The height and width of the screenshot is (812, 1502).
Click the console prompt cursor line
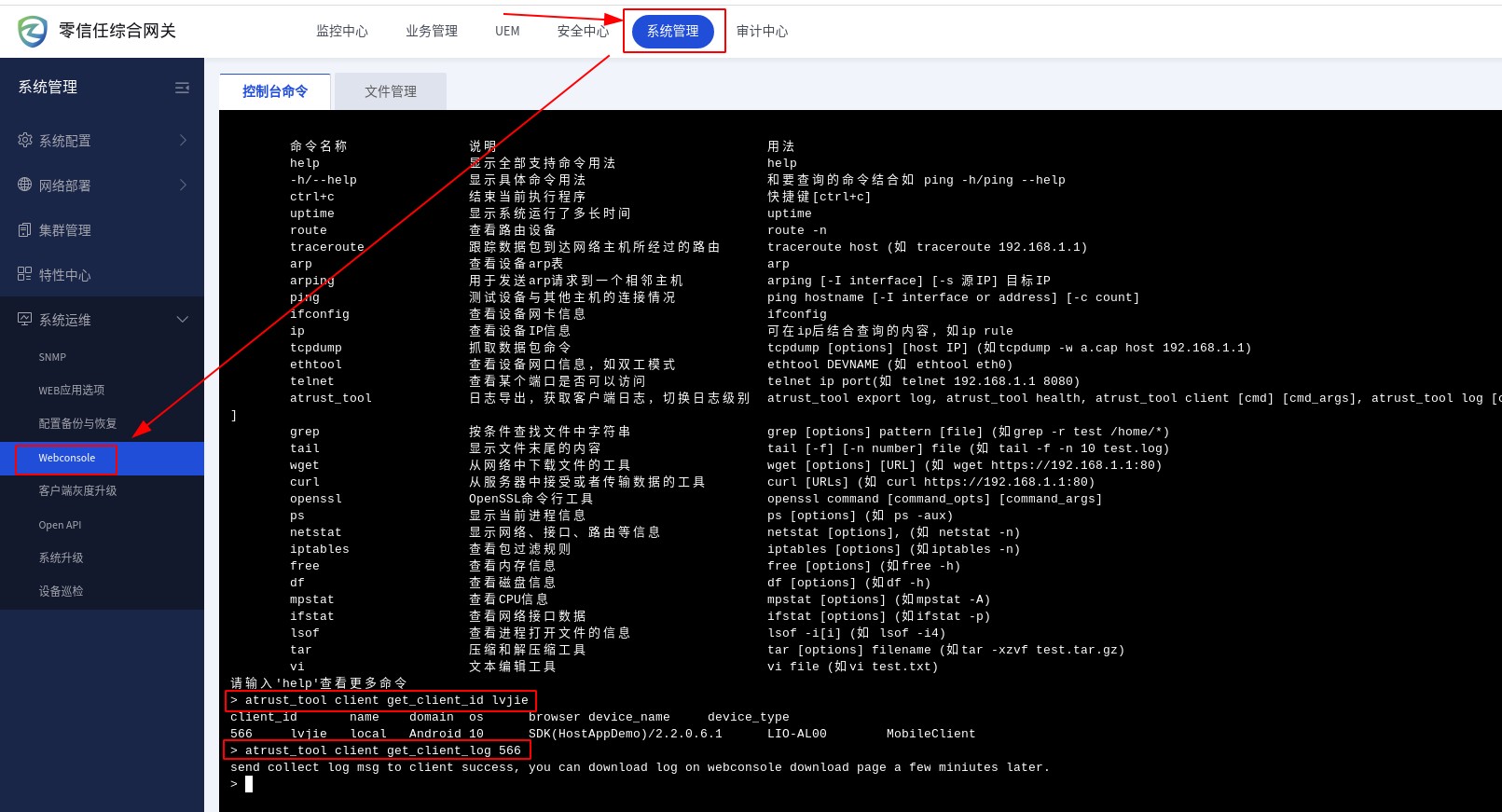(x=241, y=784)
